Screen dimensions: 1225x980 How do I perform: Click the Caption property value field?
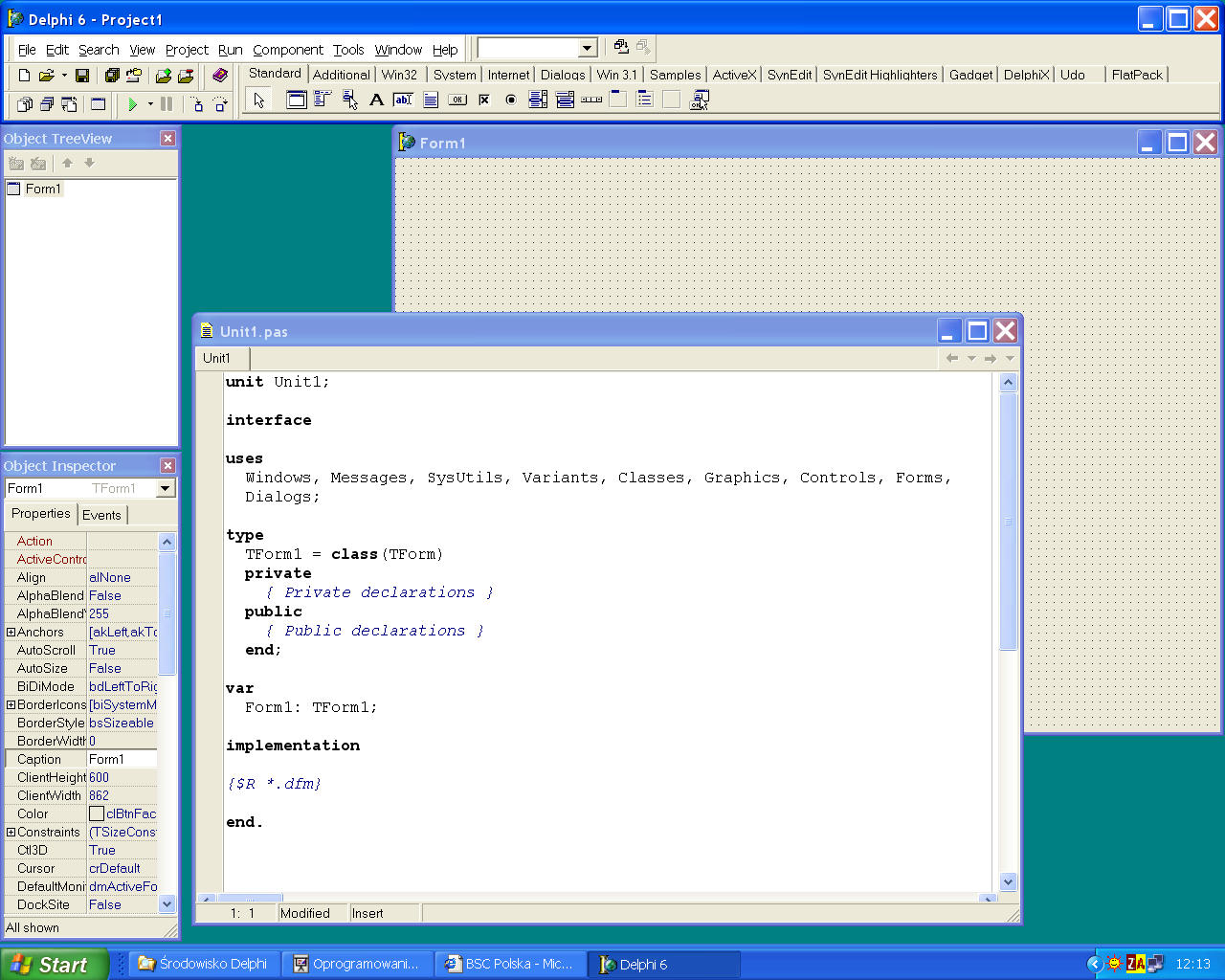click(122, 759)
